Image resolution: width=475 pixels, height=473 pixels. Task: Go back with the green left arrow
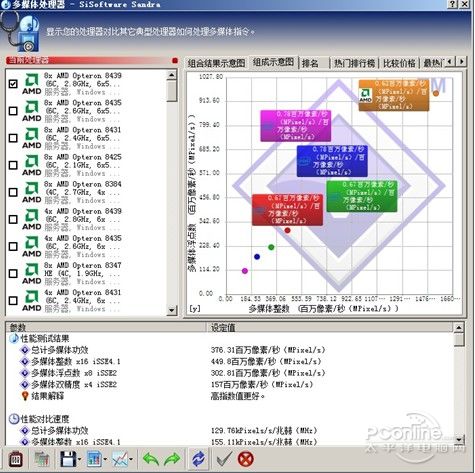151,459
